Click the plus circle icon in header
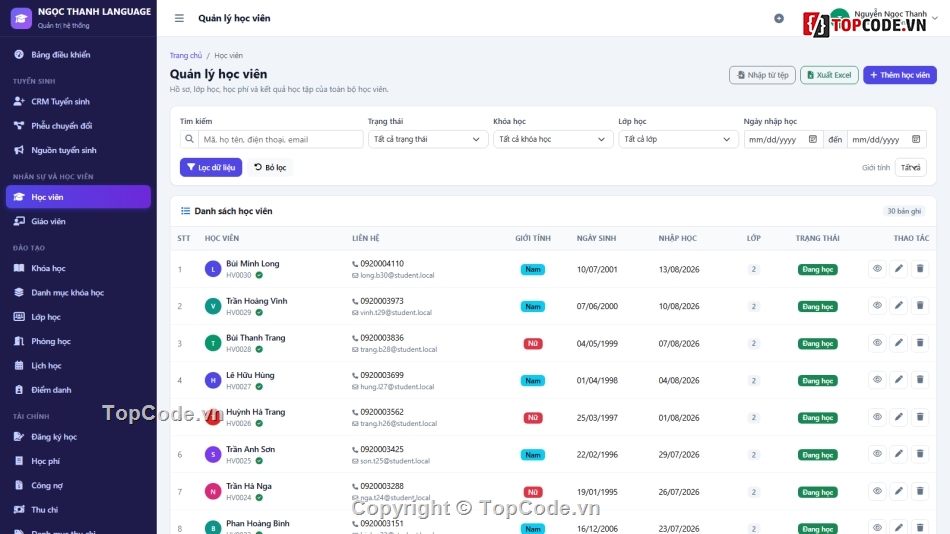 [x=779, y=19]
